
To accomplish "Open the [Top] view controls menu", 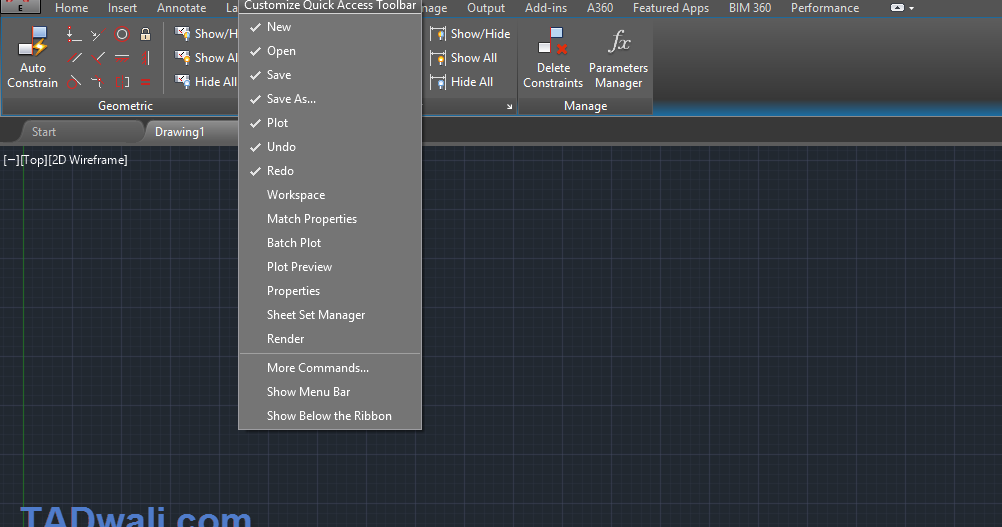I will 35,160.
